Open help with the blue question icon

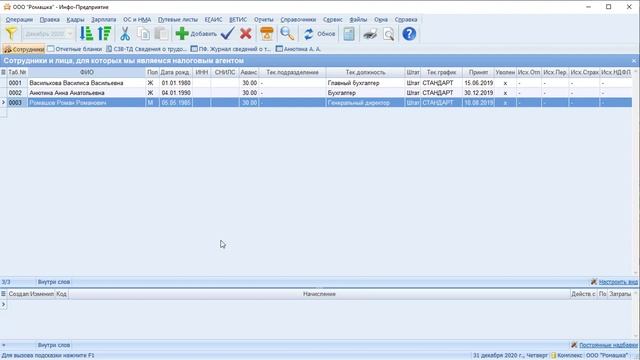point(409,33)
